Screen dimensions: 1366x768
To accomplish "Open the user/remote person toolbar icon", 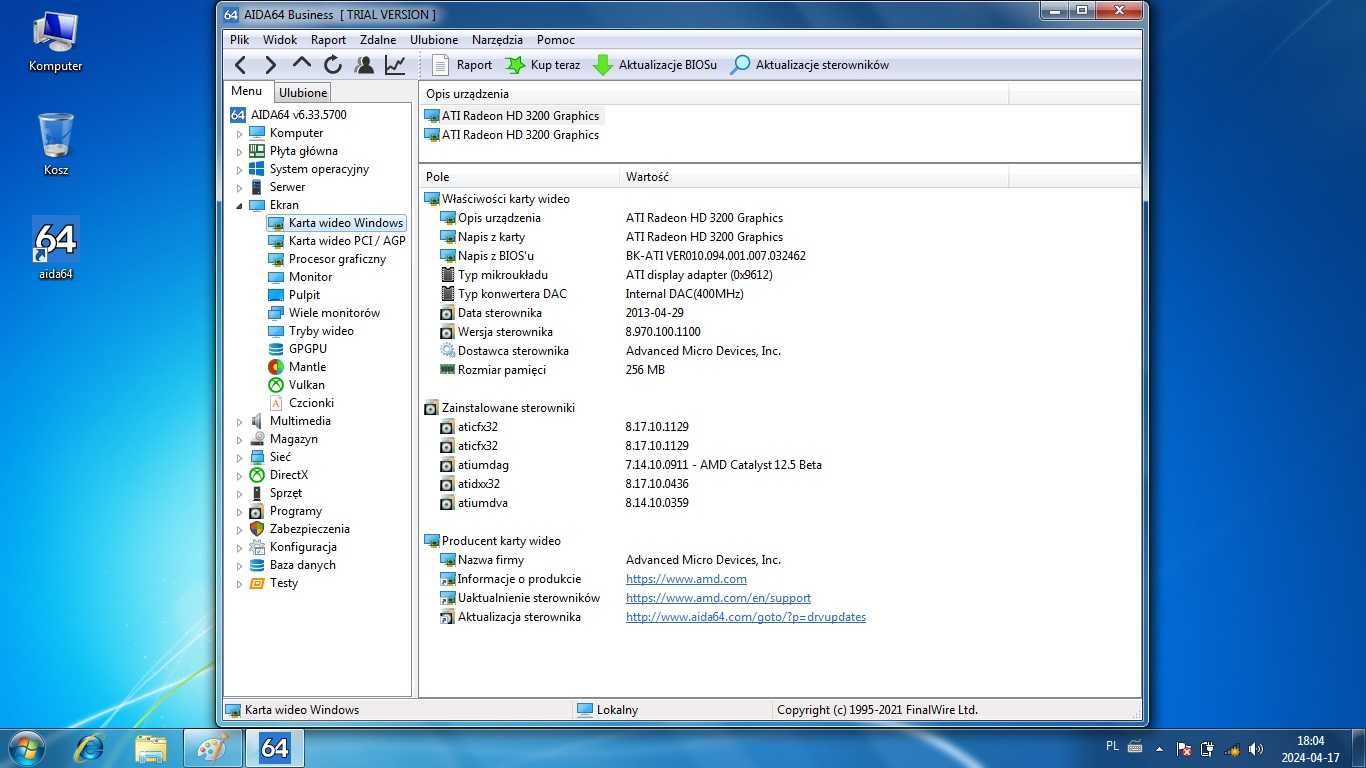I will tap(364, 65).
